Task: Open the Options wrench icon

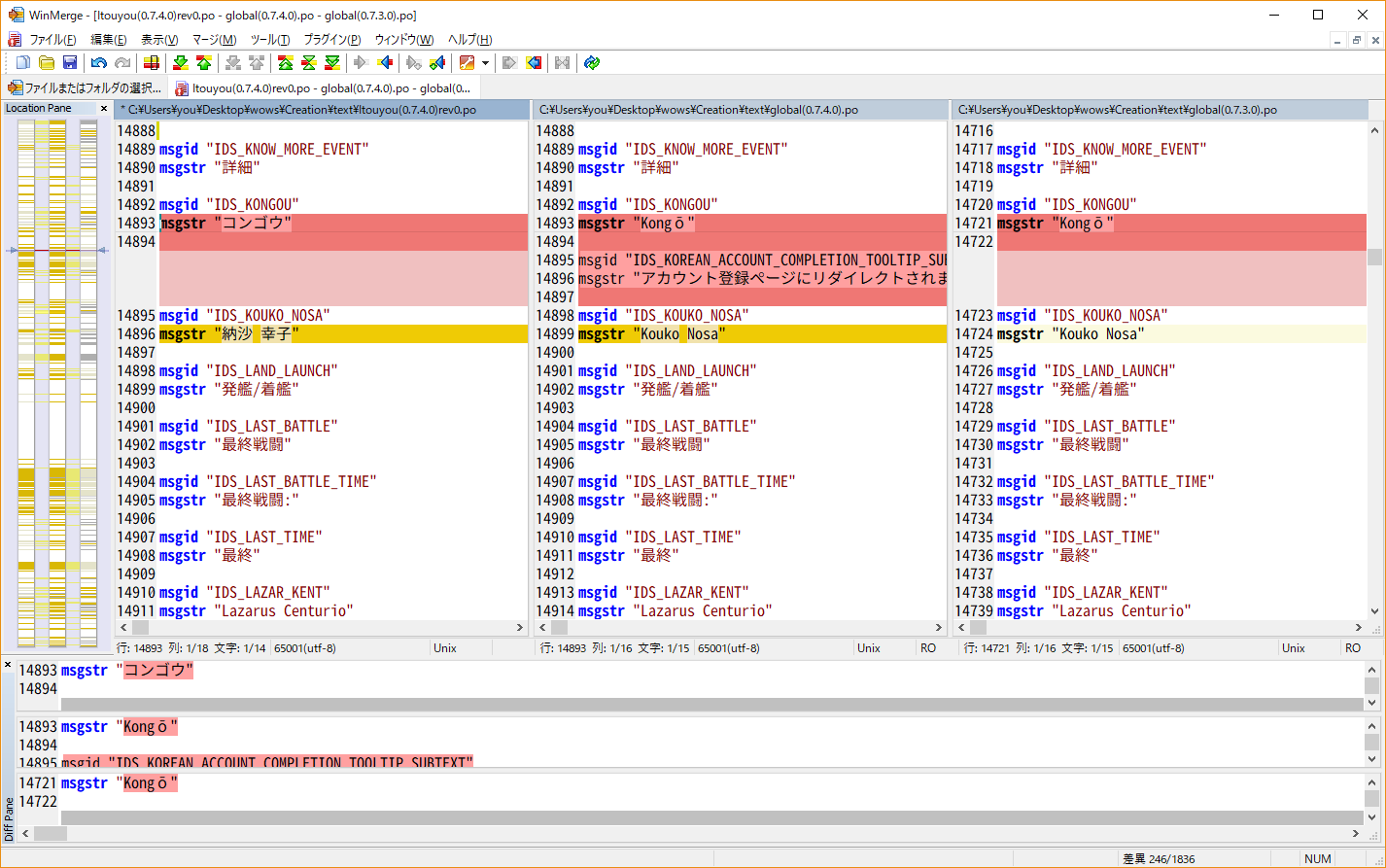Action: click(x=467, y=63)
